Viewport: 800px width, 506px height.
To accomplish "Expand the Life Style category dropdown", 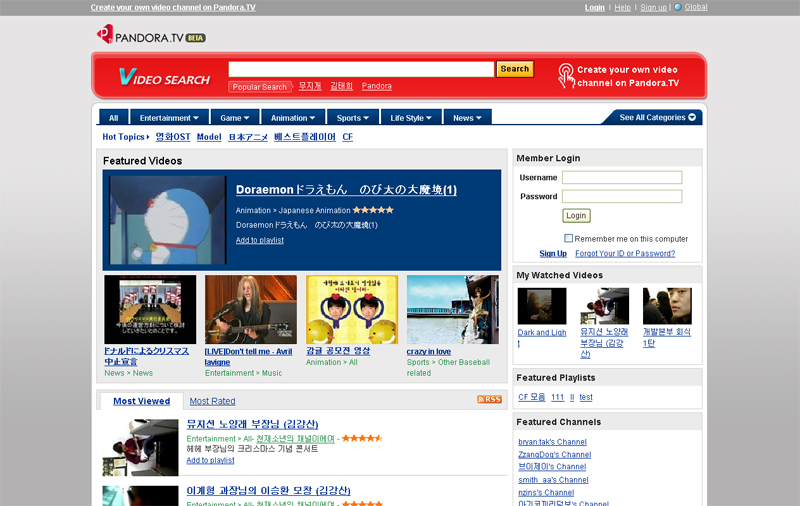I will coord(411,118).
